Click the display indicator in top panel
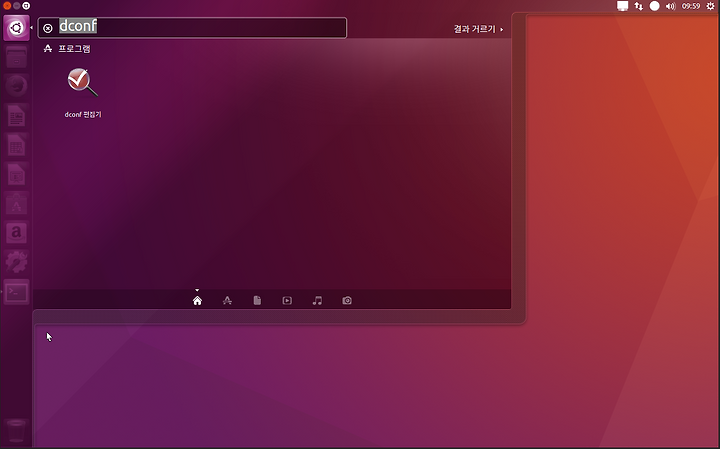 [x=622, y=6]
